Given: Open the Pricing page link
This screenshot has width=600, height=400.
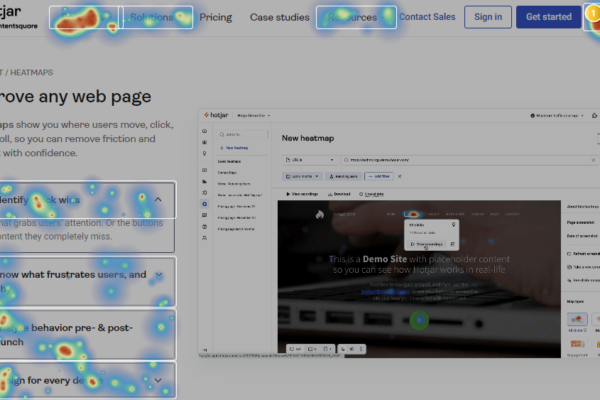Looking at the screenshot, I should pos(216,17).
